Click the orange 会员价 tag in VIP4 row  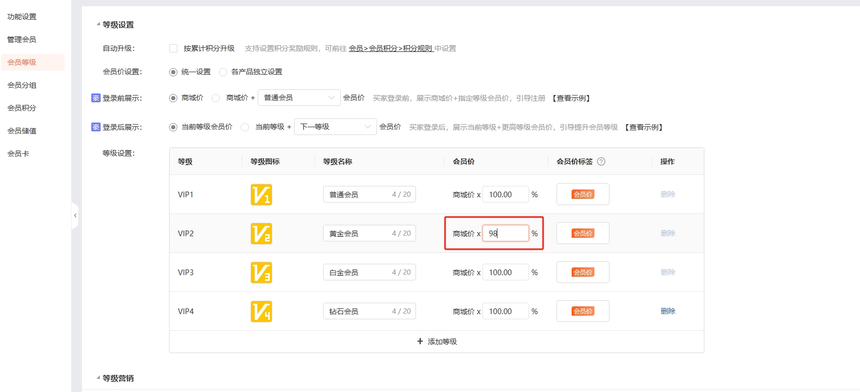(583, 311)
